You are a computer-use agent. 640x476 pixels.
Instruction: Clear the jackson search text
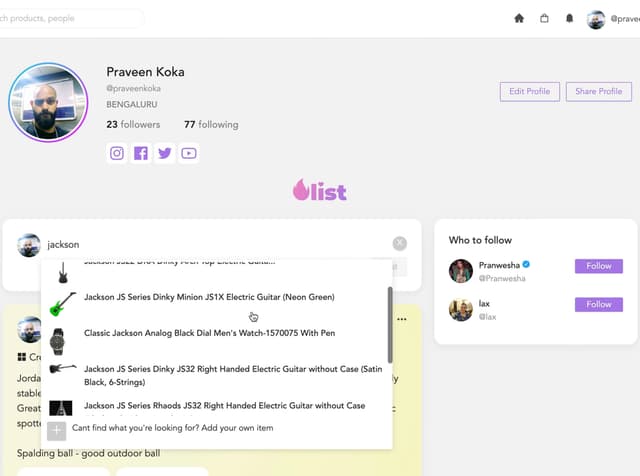tap(400, 243)
